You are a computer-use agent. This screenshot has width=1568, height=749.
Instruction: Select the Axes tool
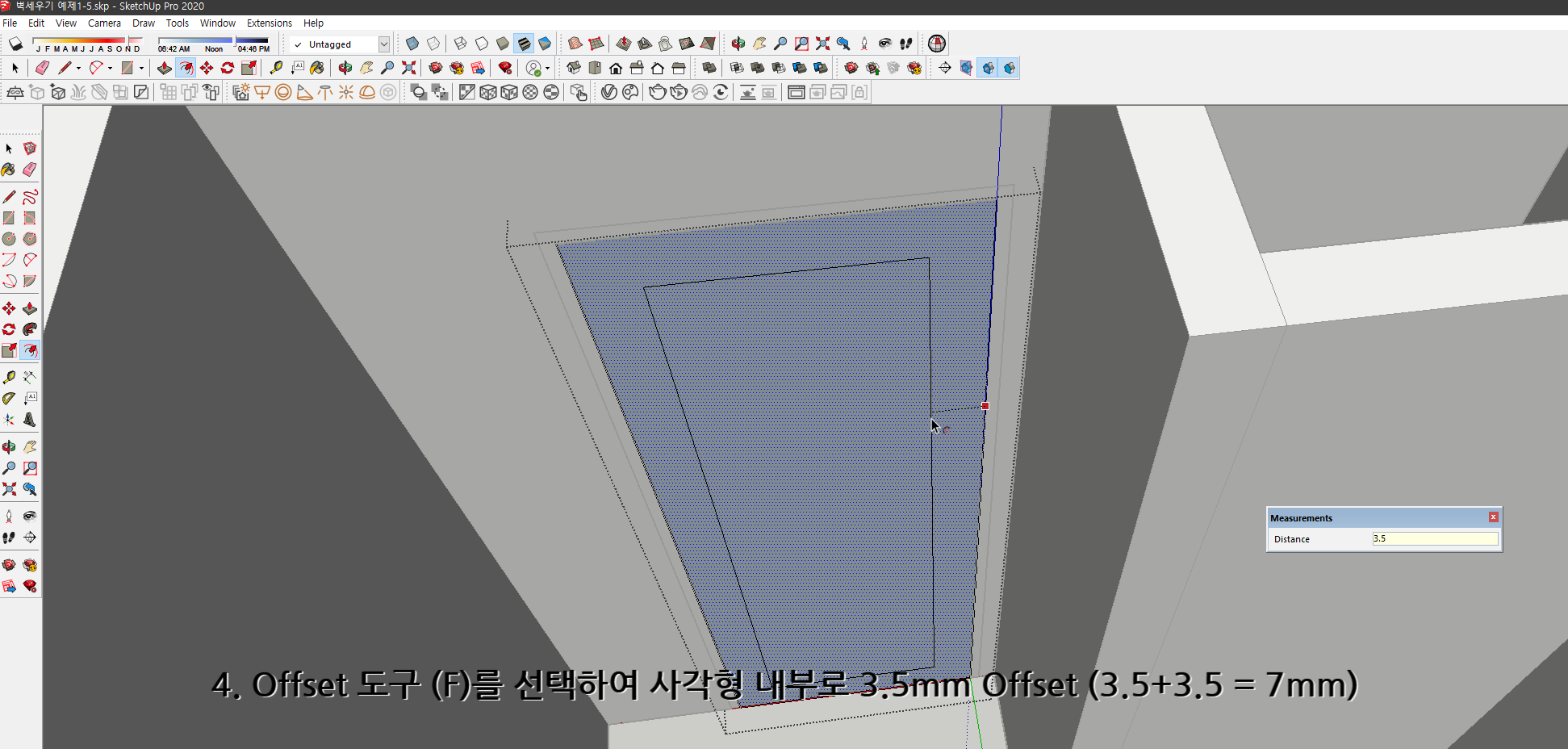9,420
